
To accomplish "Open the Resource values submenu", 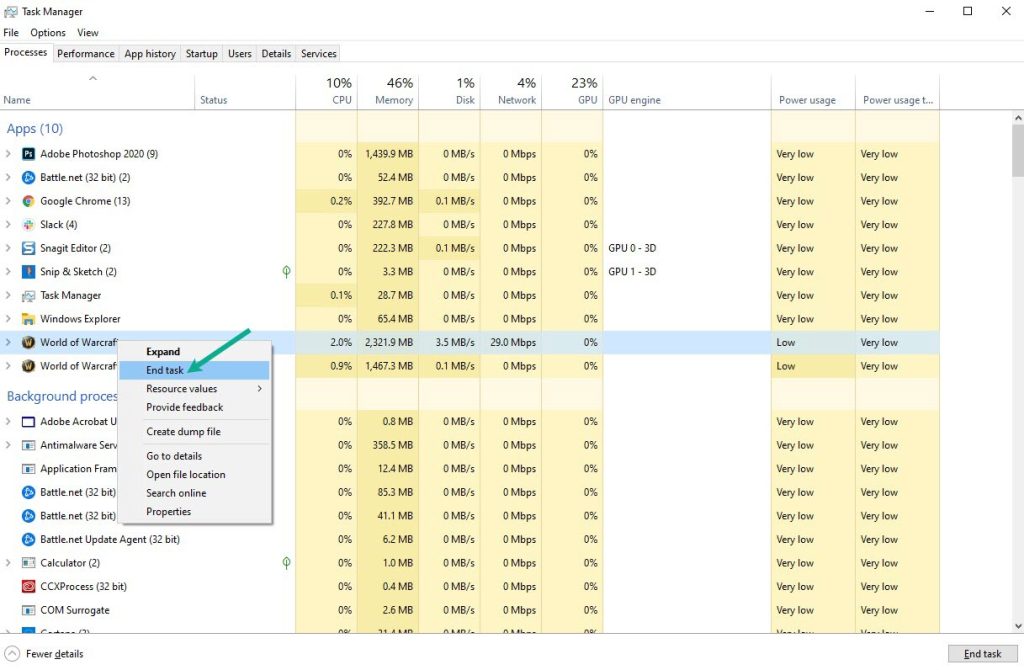I will (194, 389).
